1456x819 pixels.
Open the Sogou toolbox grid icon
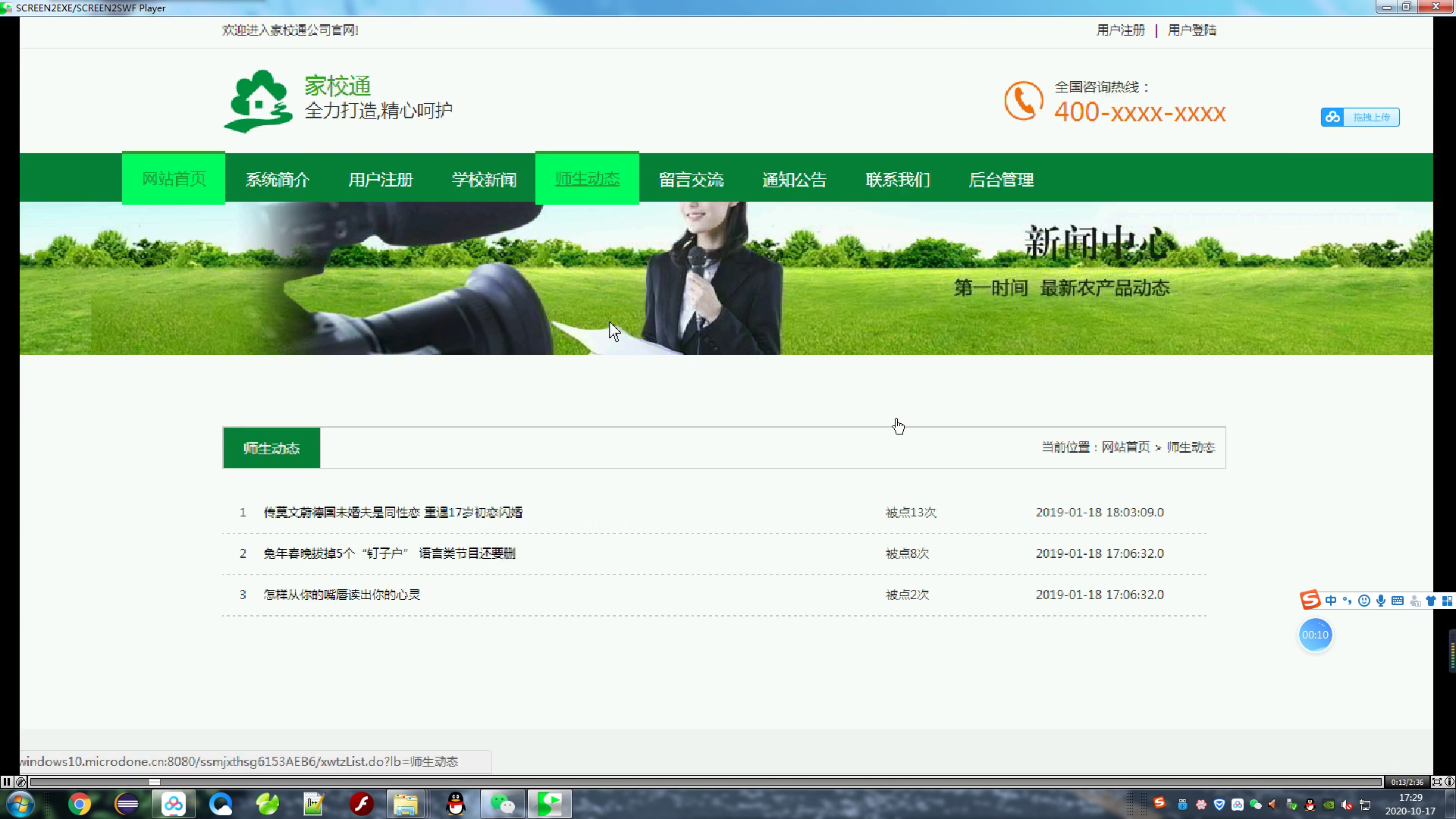coord(1447,601)
